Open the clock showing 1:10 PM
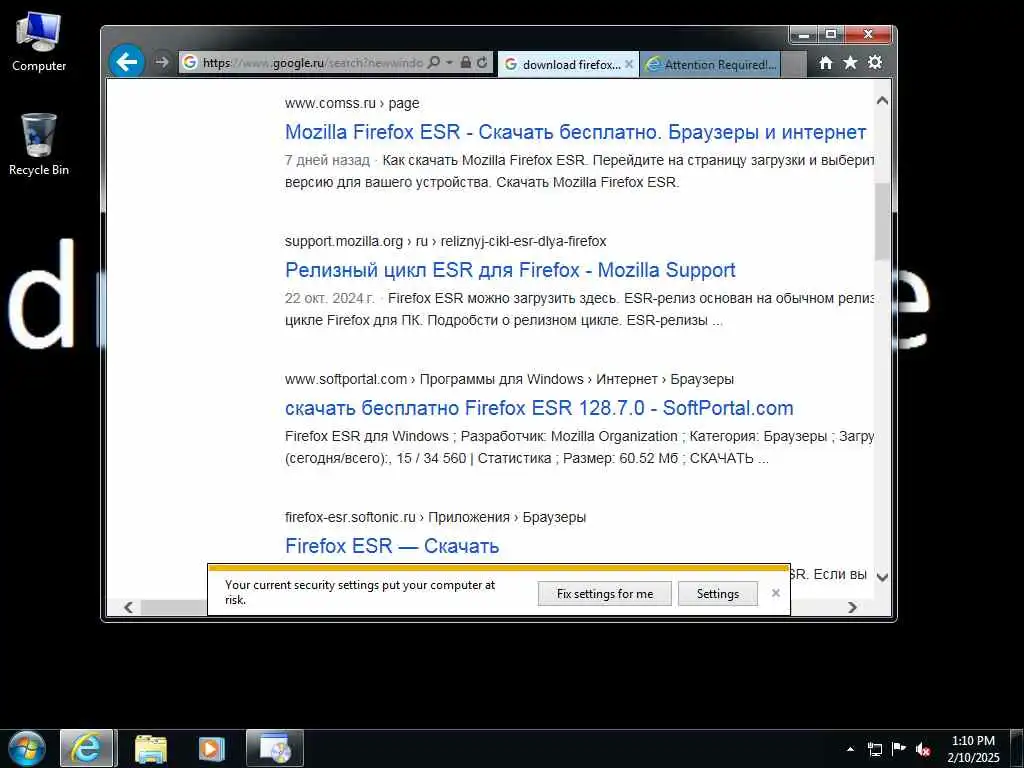1024x768 pixels. pos(973,749)
